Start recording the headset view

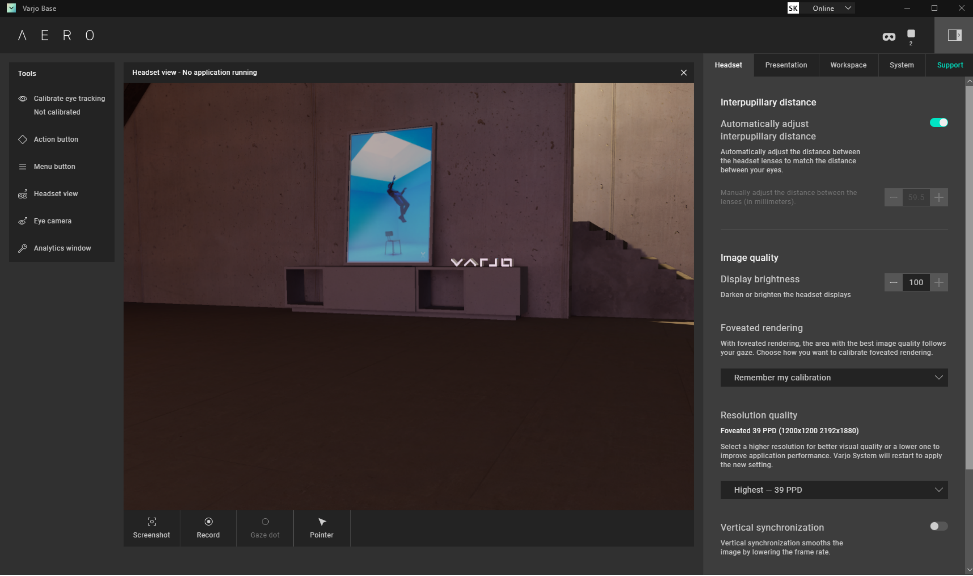point(208,527)
